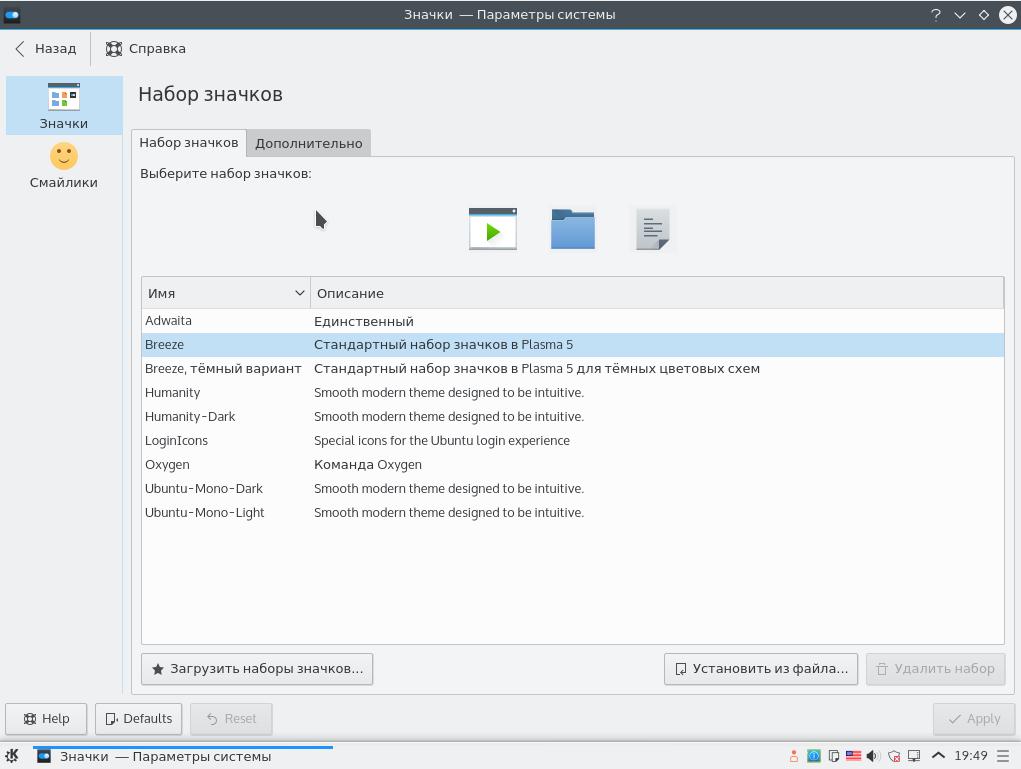This screenshot has width=1021, height=769.
Task: Open the clipboard tray icon
Action: [x=833, y=756]
